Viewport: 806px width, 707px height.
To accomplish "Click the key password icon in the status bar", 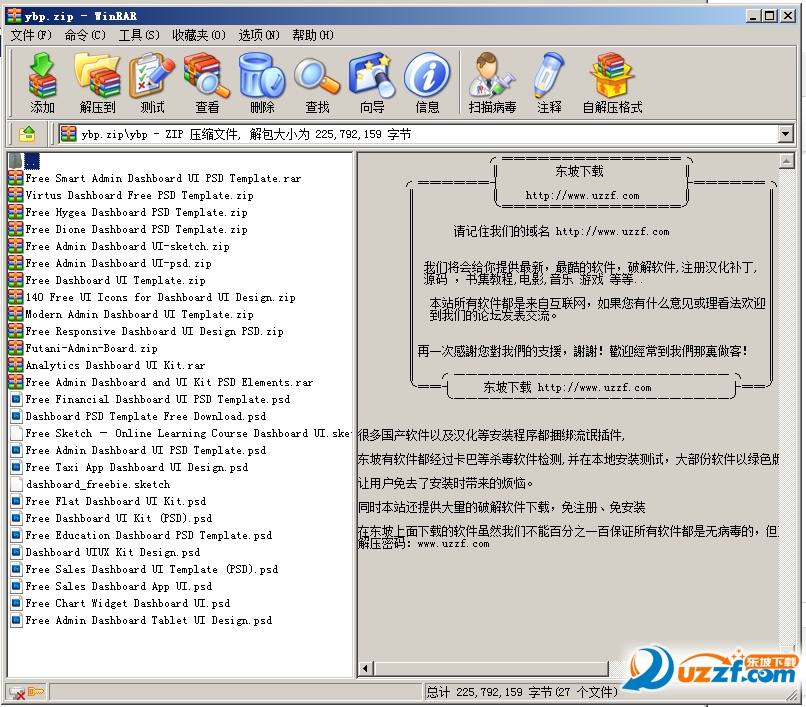I will click(36, 692).
